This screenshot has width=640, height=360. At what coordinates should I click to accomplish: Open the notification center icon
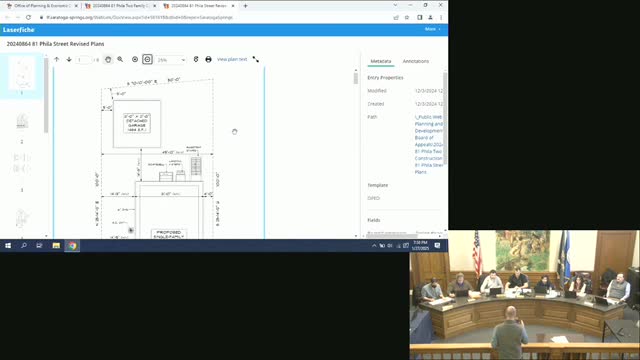(x=437, y=245)
